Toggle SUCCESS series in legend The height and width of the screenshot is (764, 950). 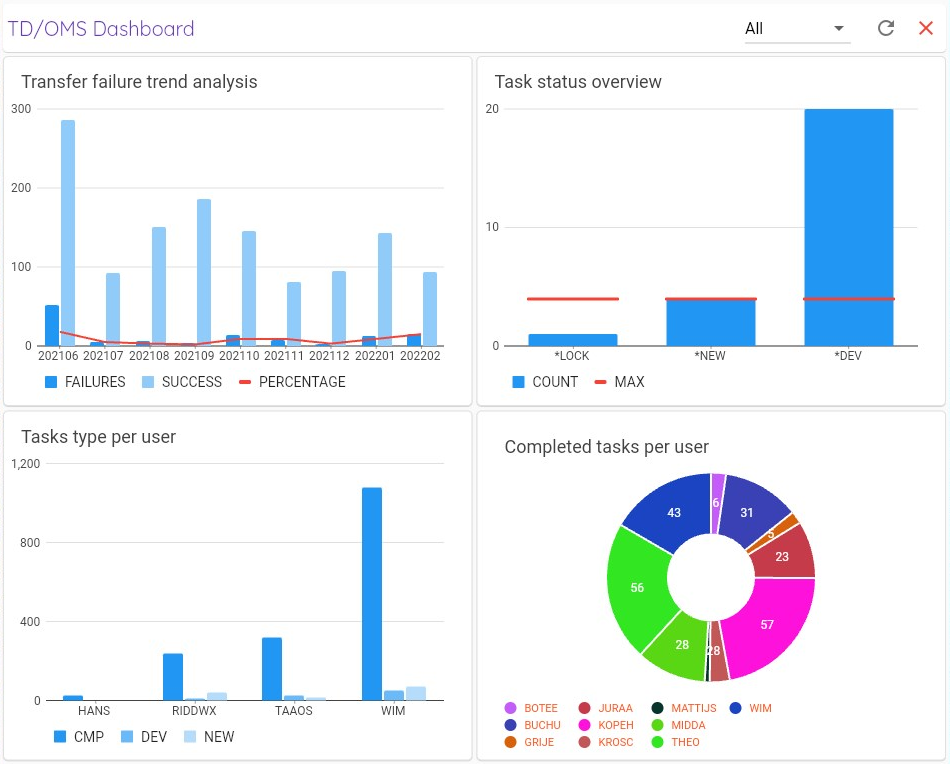(x=182, y=382)
